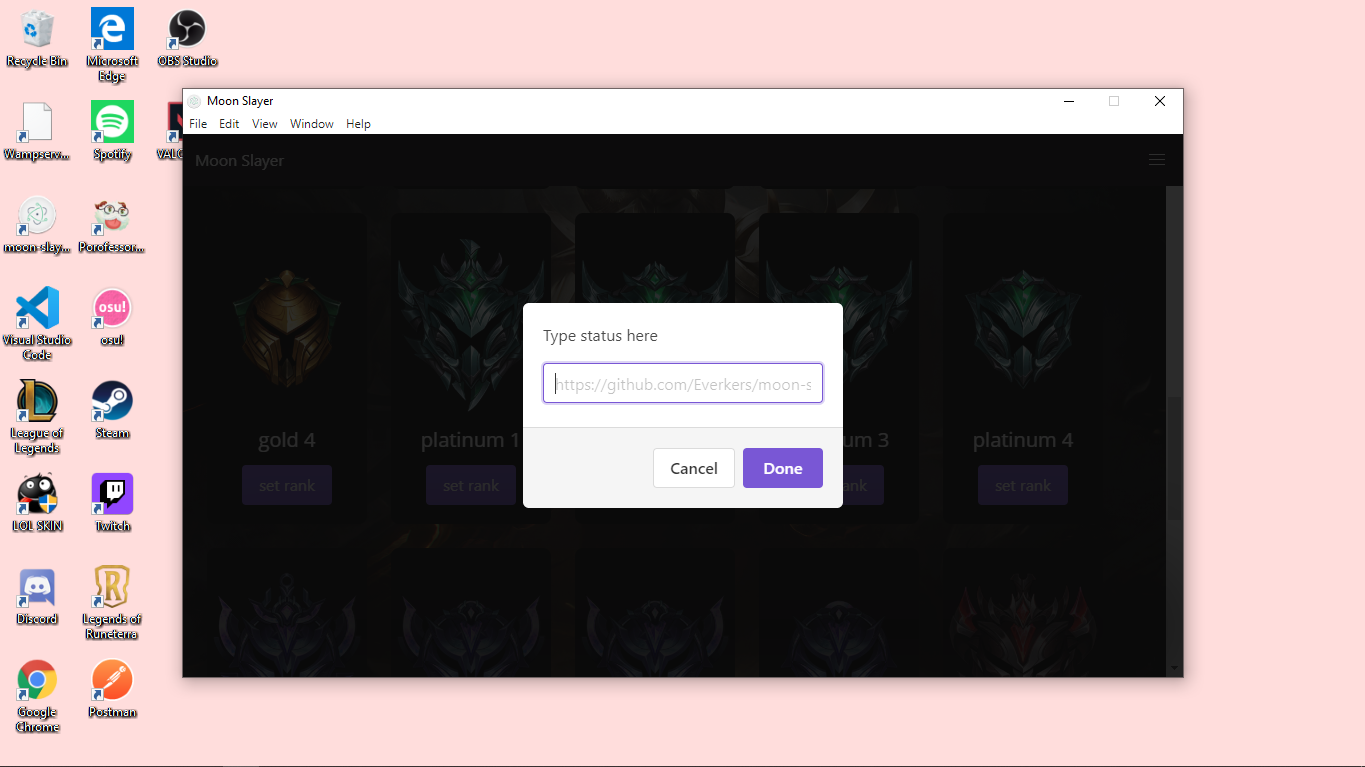Launch League of Legends shortcut
Screen dimensions: 1365x767
pos(37,417)
